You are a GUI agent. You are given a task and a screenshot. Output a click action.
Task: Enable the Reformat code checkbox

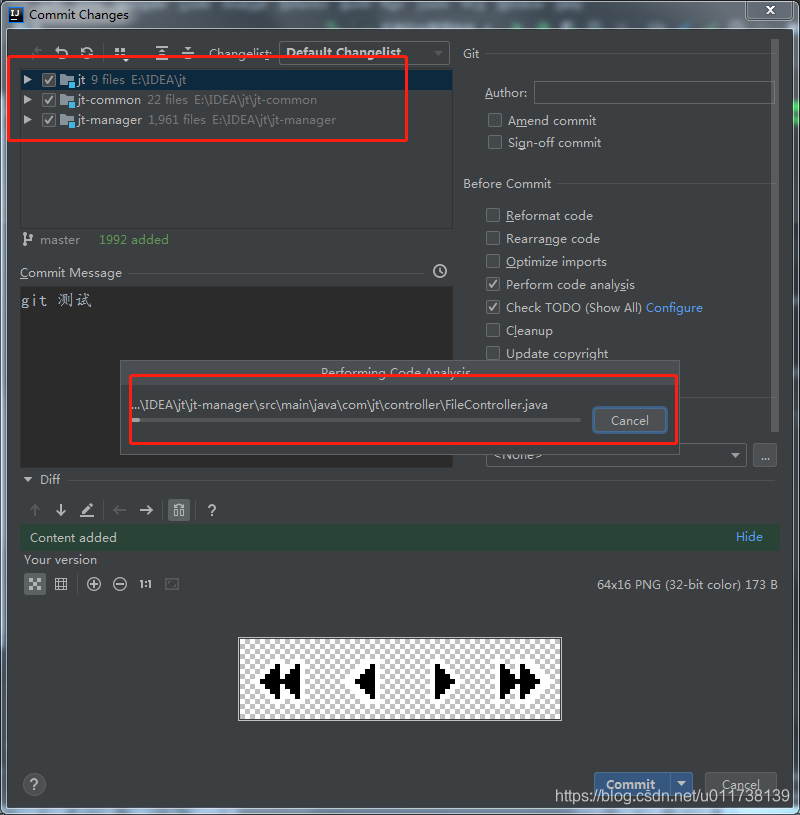[494, 215]
